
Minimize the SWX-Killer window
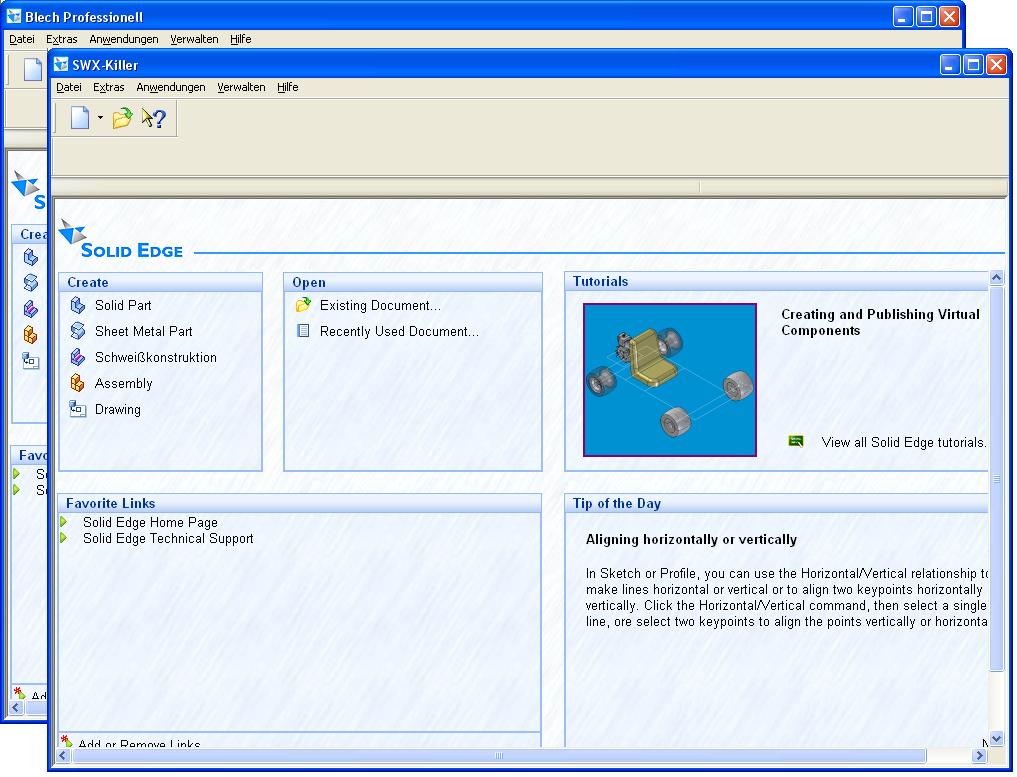[950, 64]
